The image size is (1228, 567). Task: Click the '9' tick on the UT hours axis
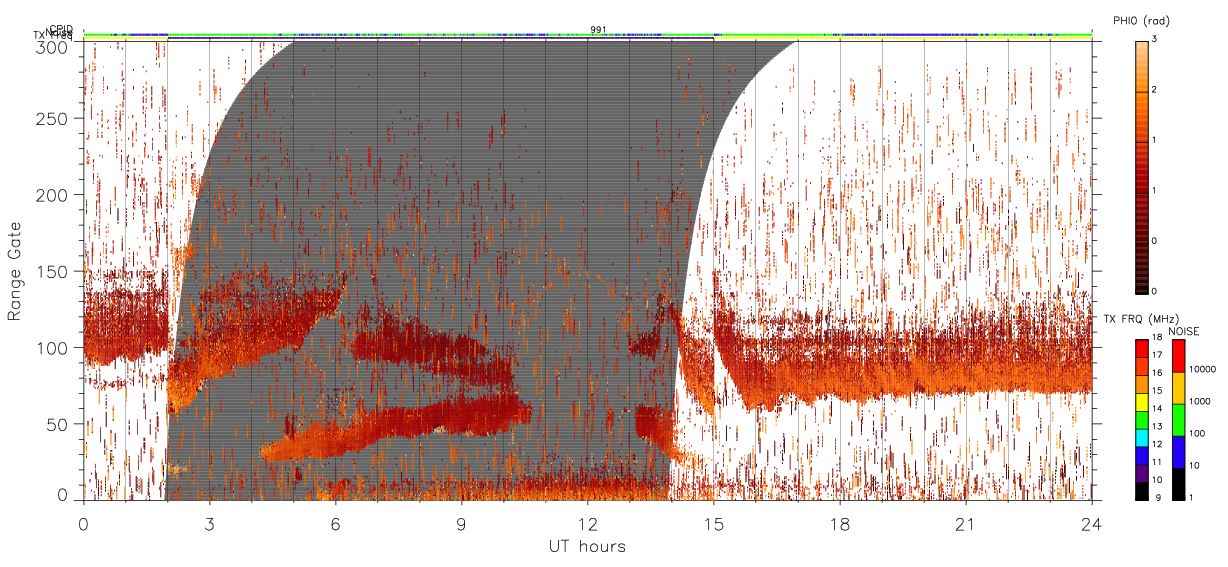pos(461,523)
